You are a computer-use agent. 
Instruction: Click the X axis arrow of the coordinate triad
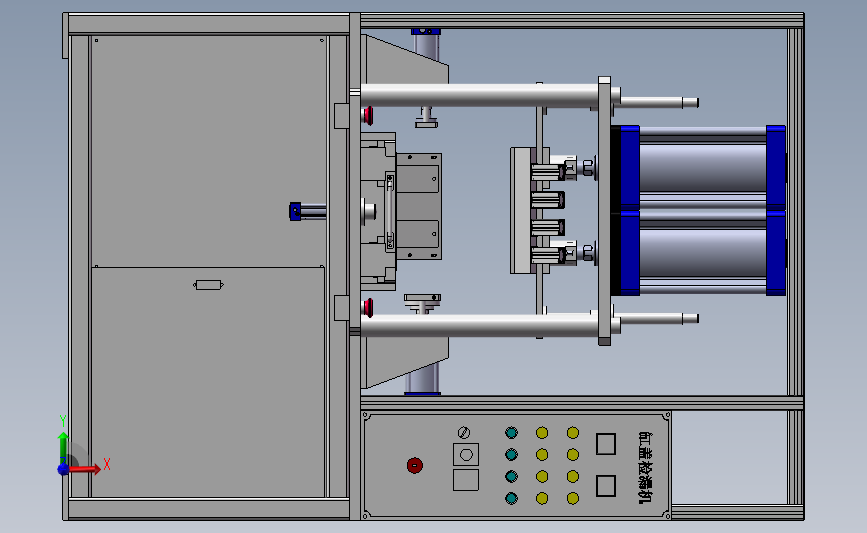[85, 469]
